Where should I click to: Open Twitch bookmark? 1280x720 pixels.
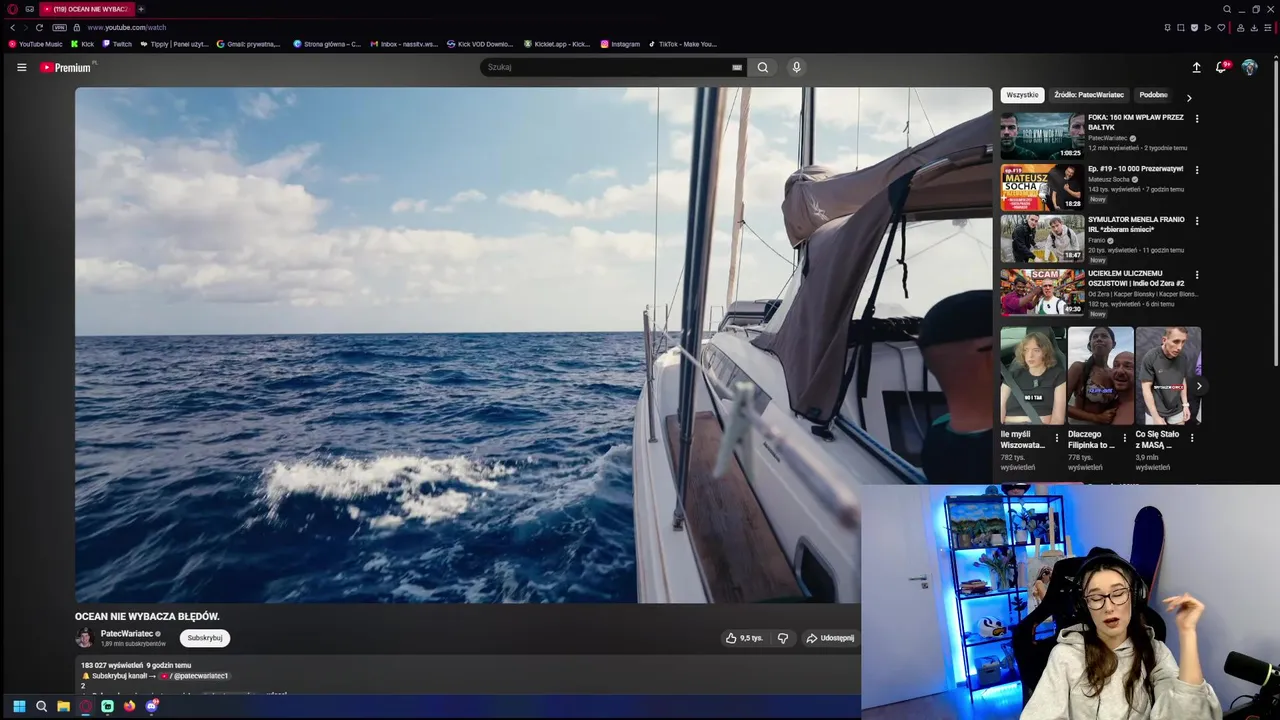(117, 44)
